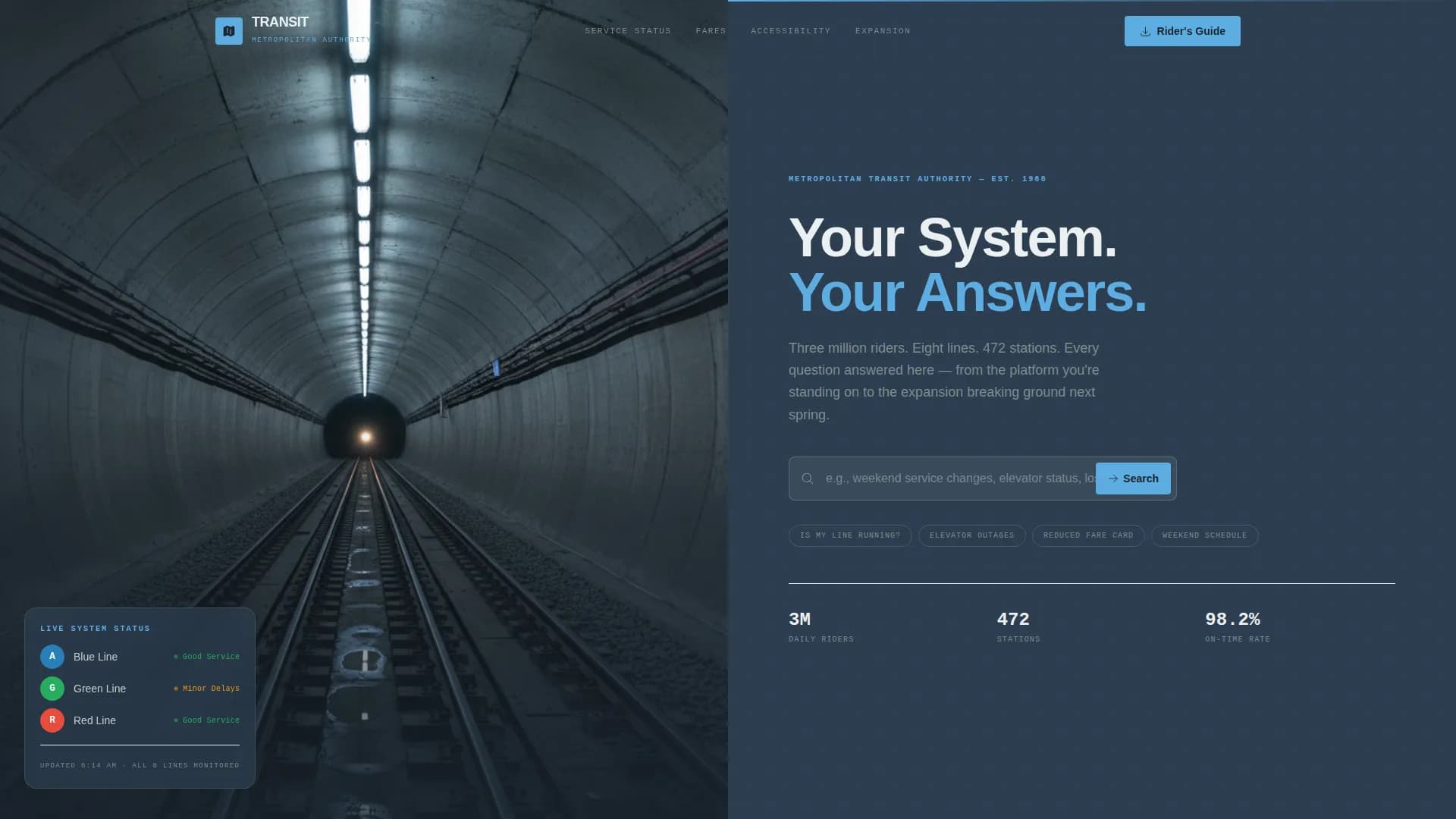Image resolution: width=1456 pixels, height=819 pixels.
Task: Open Fares nav item
Action: tap(711, 31)
